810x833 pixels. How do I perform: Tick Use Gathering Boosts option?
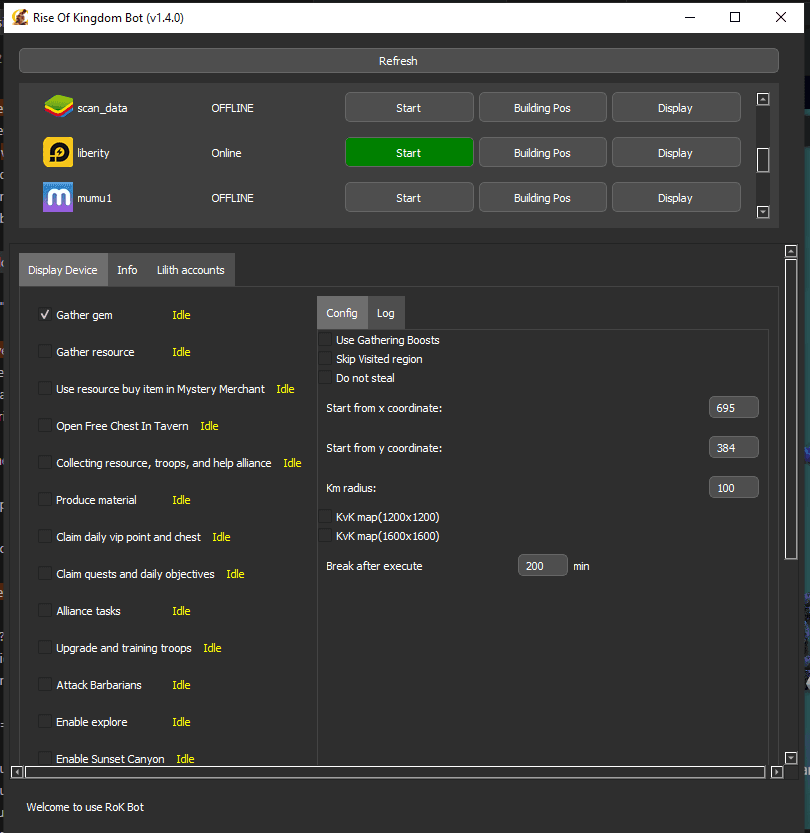pos(325,340)
